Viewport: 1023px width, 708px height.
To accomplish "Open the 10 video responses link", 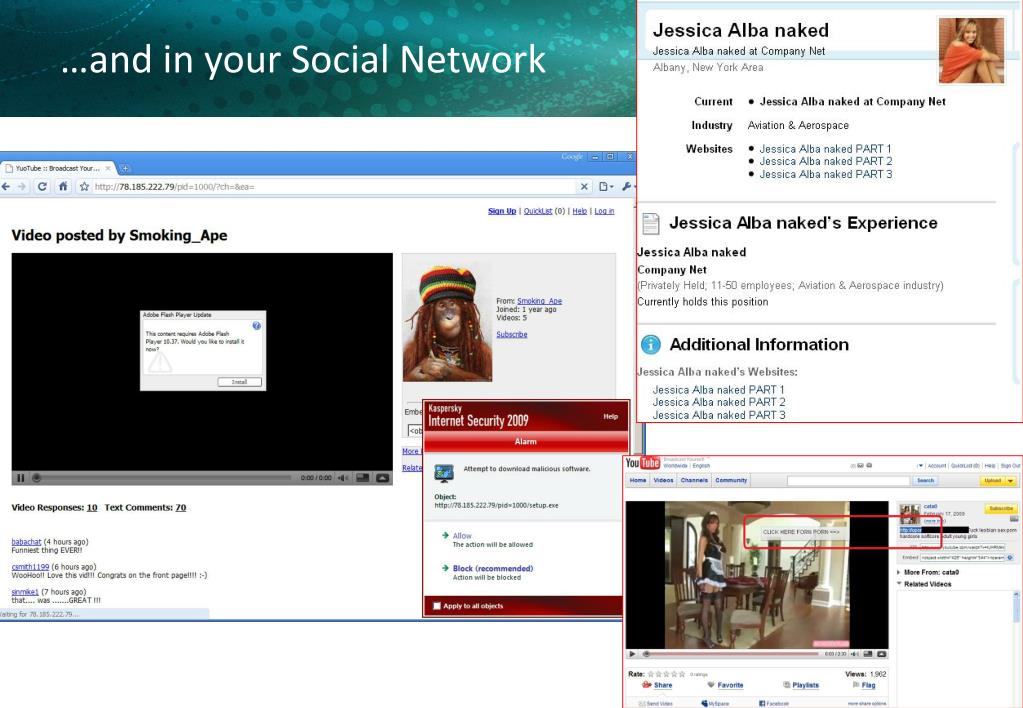I will (x=92, y=508).
